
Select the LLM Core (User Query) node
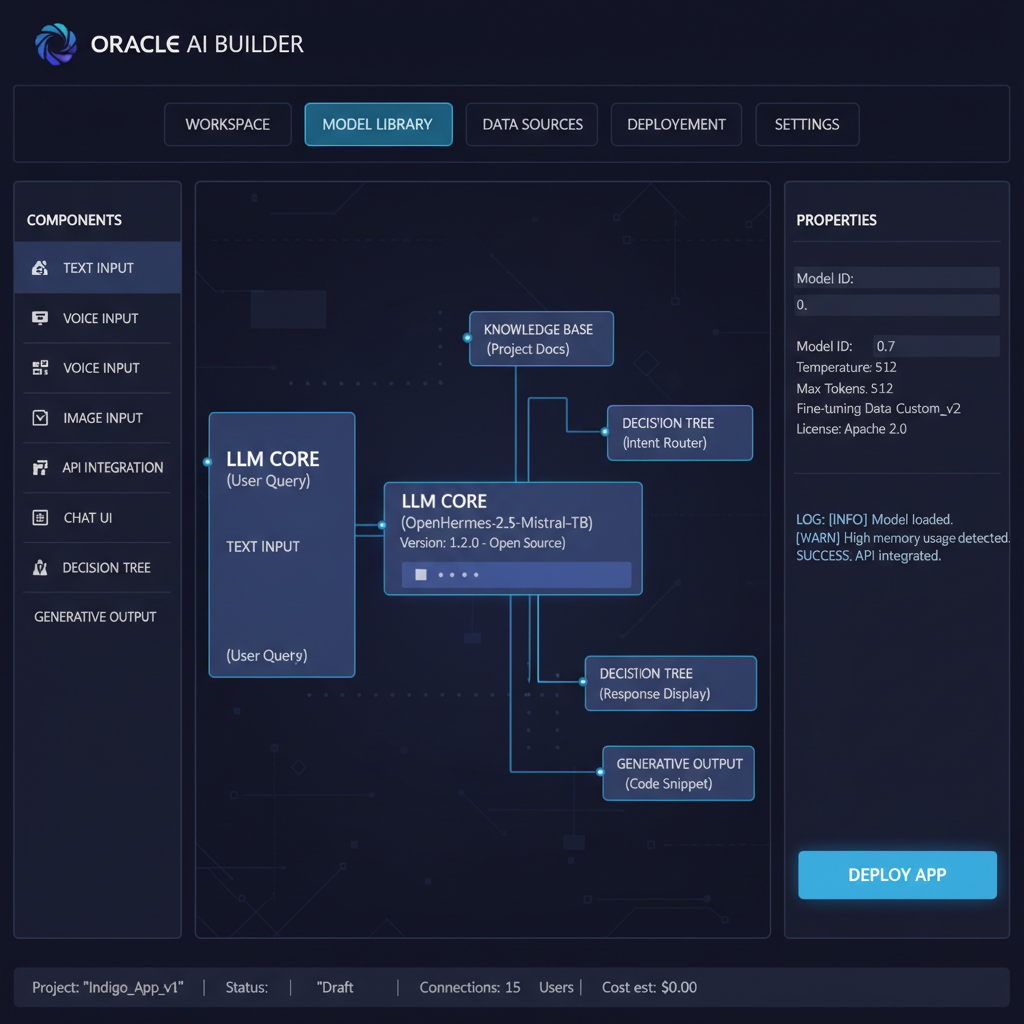tap(281, 545)
